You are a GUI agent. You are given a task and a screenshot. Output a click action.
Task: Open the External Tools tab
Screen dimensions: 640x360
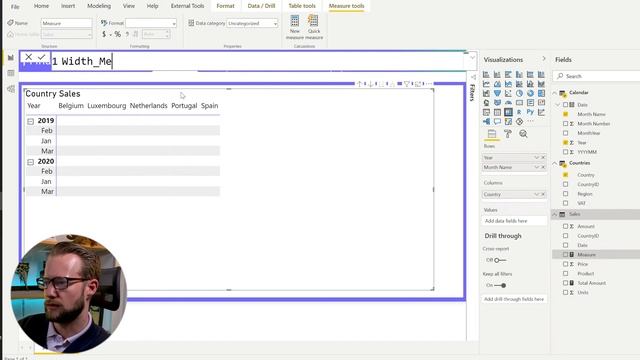pos(187,6)
